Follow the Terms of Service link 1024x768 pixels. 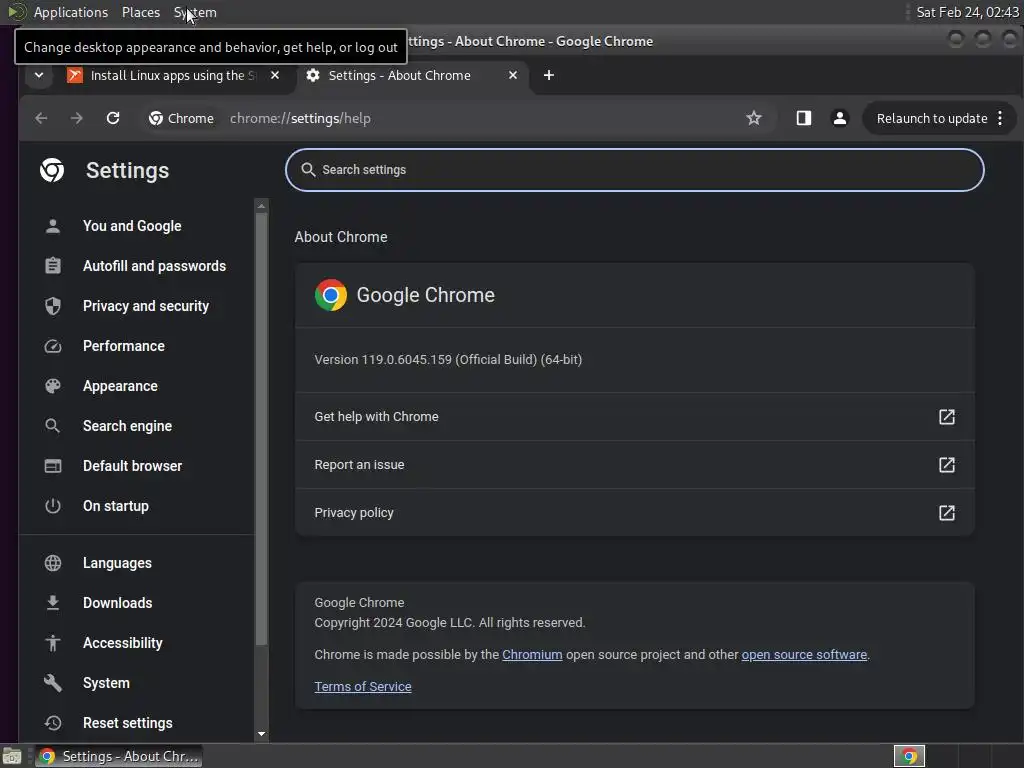362,686
